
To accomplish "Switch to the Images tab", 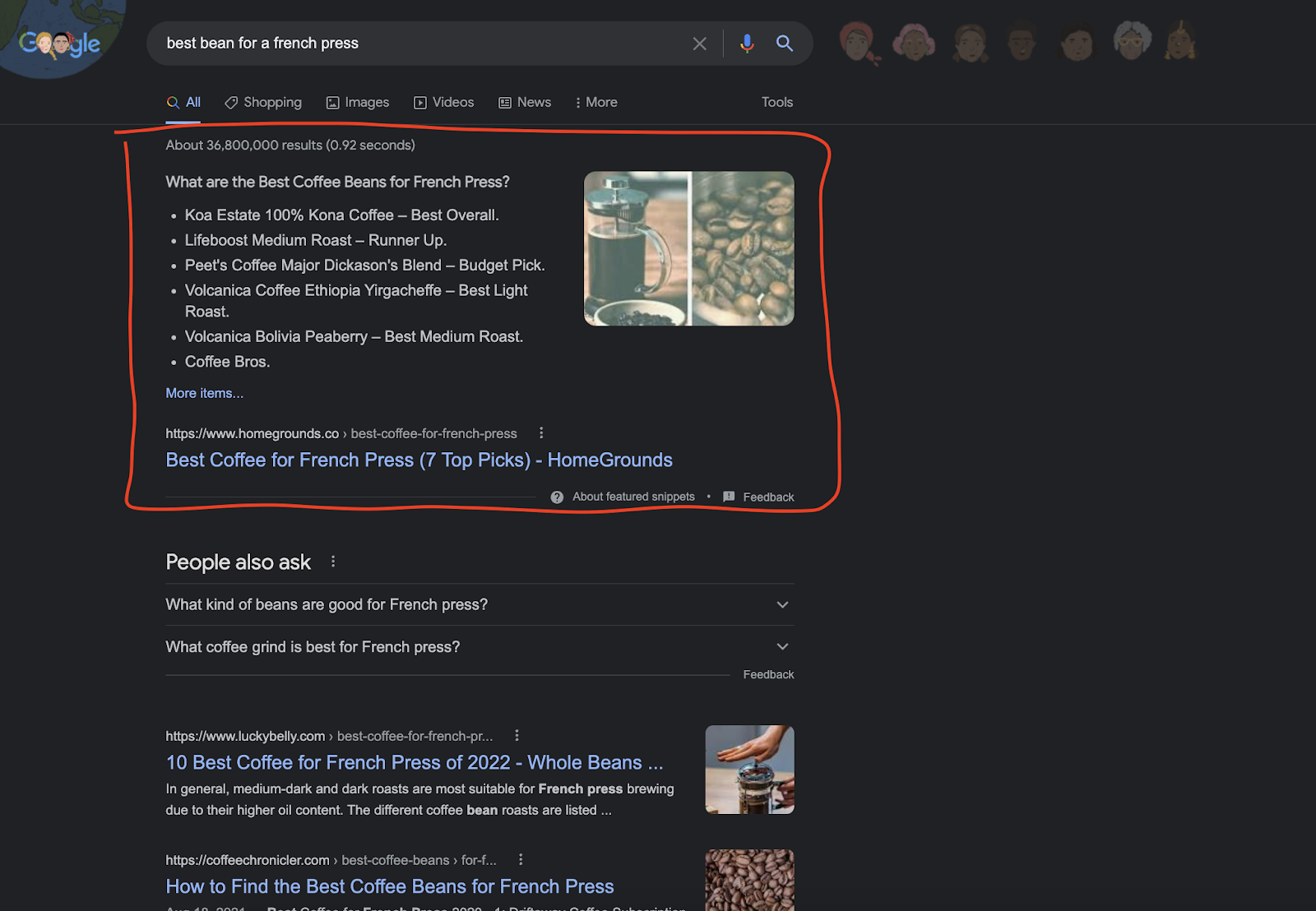I will 358,102.
